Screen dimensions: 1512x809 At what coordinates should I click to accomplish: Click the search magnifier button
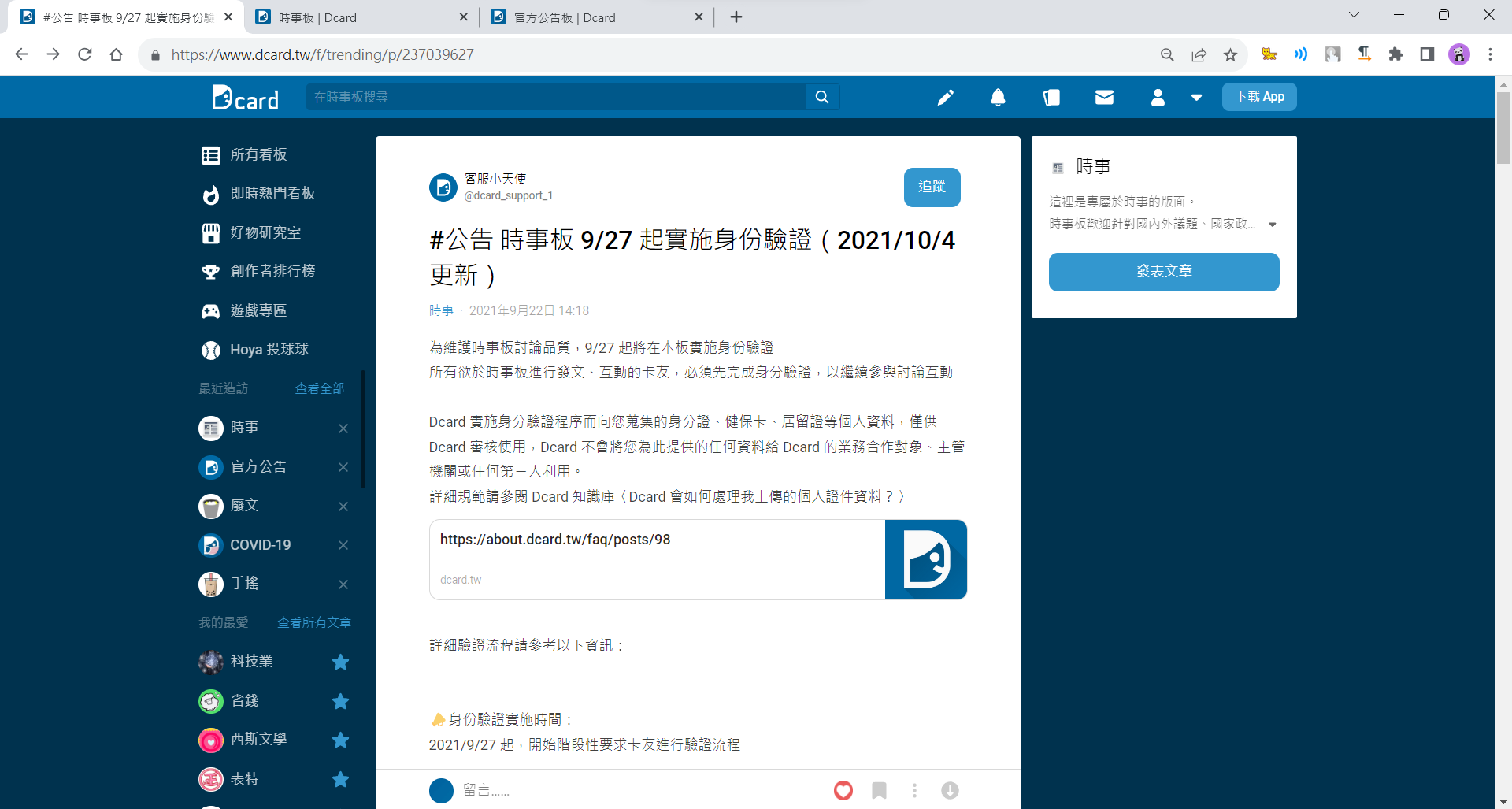(822, 97)
